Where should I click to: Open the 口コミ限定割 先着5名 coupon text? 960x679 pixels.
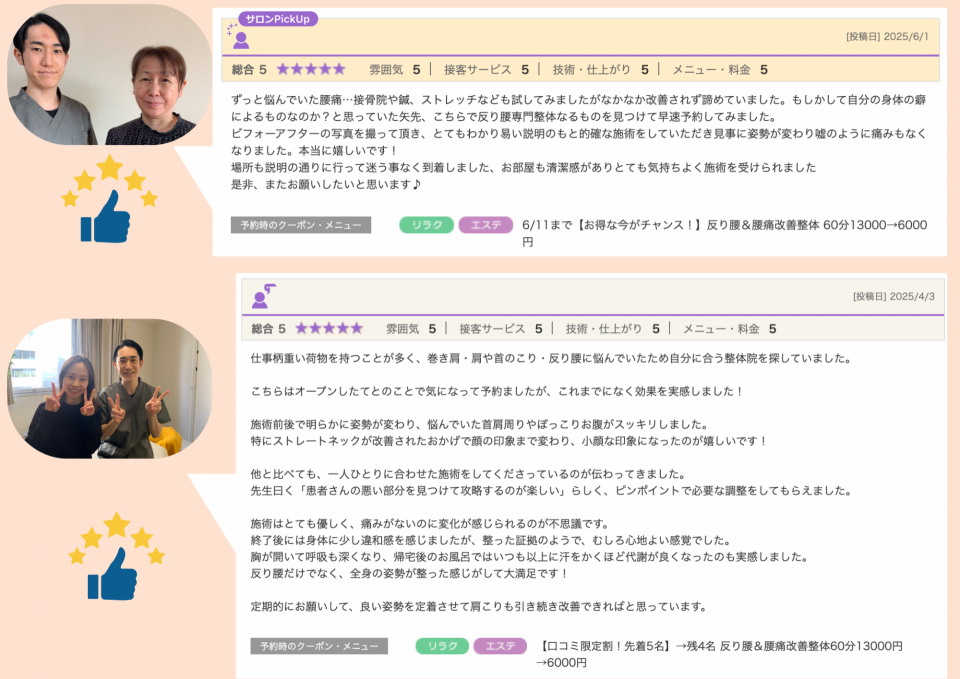pyautogui.click(x=719, y=654)
